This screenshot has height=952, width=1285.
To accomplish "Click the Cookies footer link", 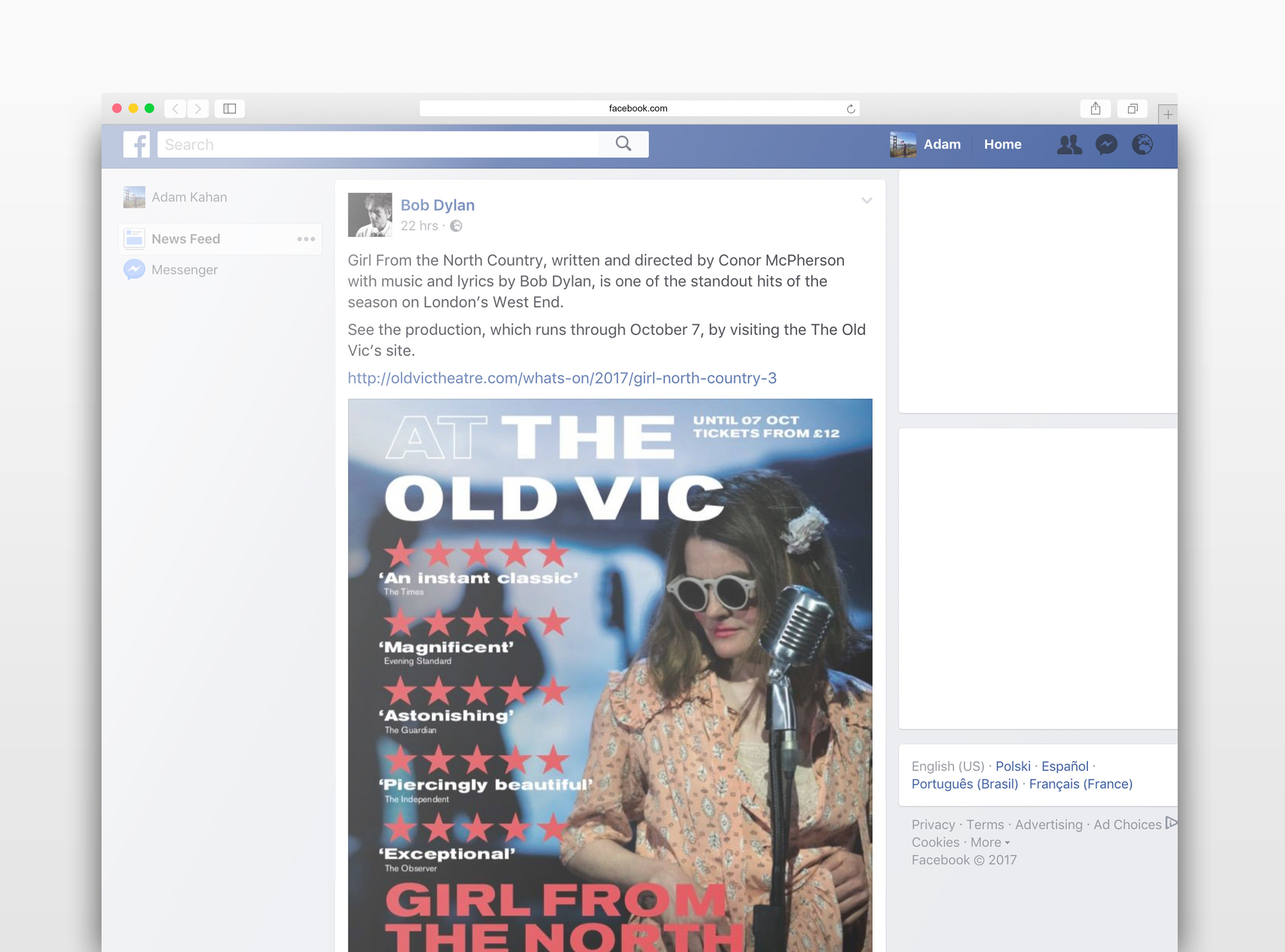I will [935, 843].
